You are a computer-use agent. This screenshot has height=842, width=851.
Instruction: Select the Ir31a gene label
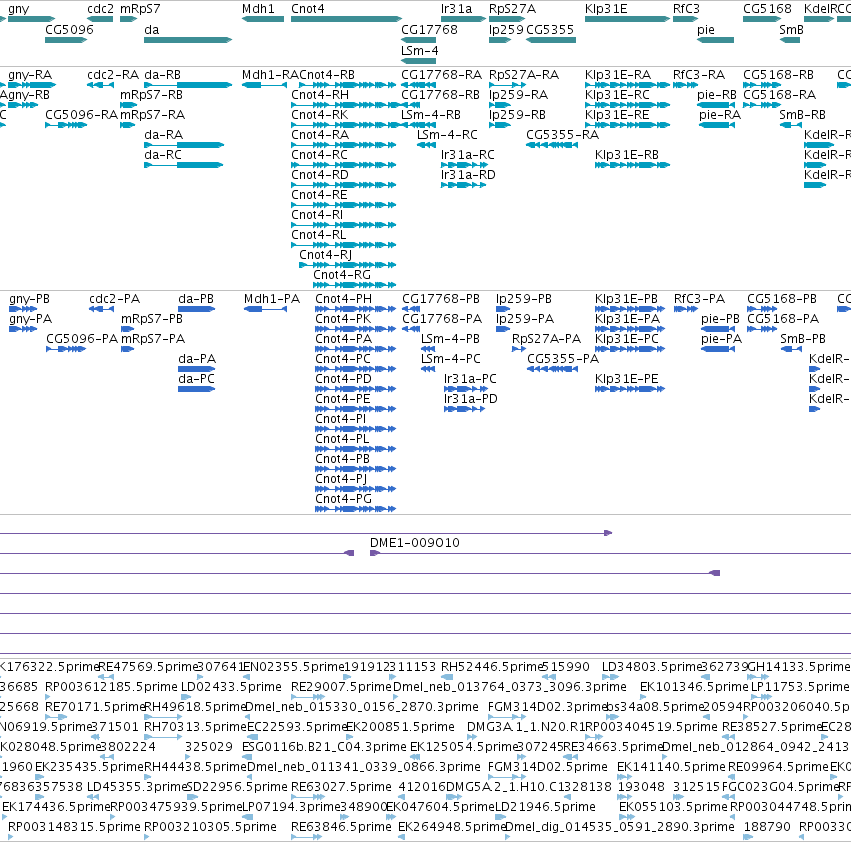click(456, 9)
